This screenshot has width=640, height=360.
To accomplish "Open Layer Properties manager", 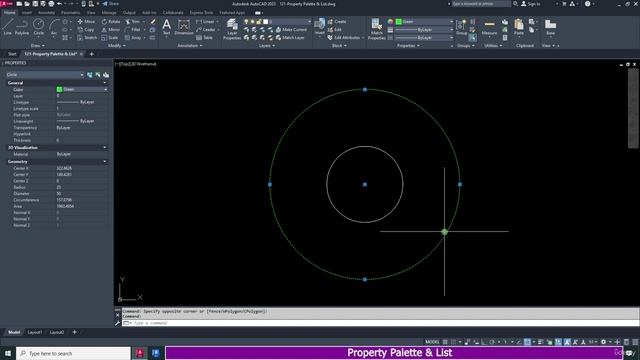I will point(232,29).
